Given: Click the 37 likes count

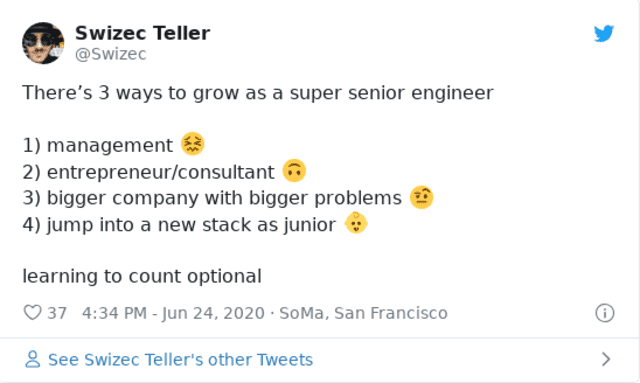Looking at the screenshot, I should (x=57, y=313).
